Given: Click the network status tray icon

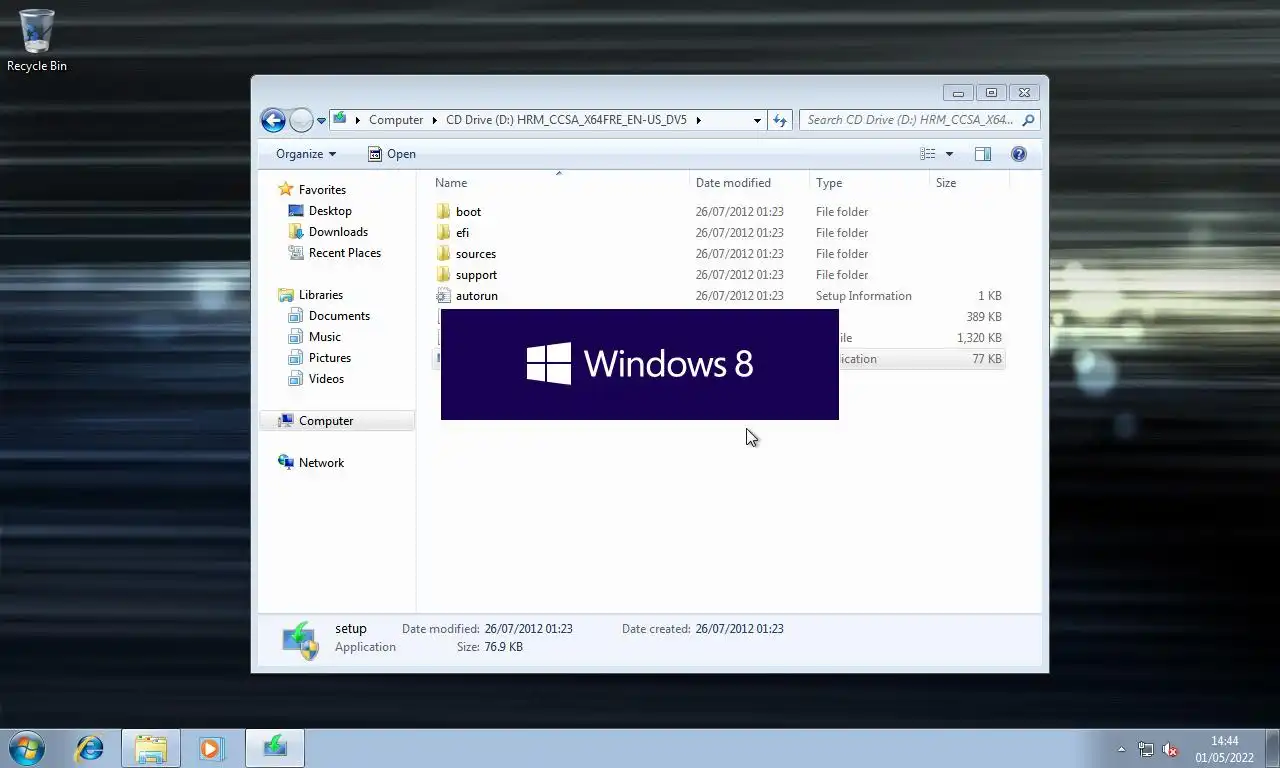Looking at the screenshot, I should tap(1146, 749).
